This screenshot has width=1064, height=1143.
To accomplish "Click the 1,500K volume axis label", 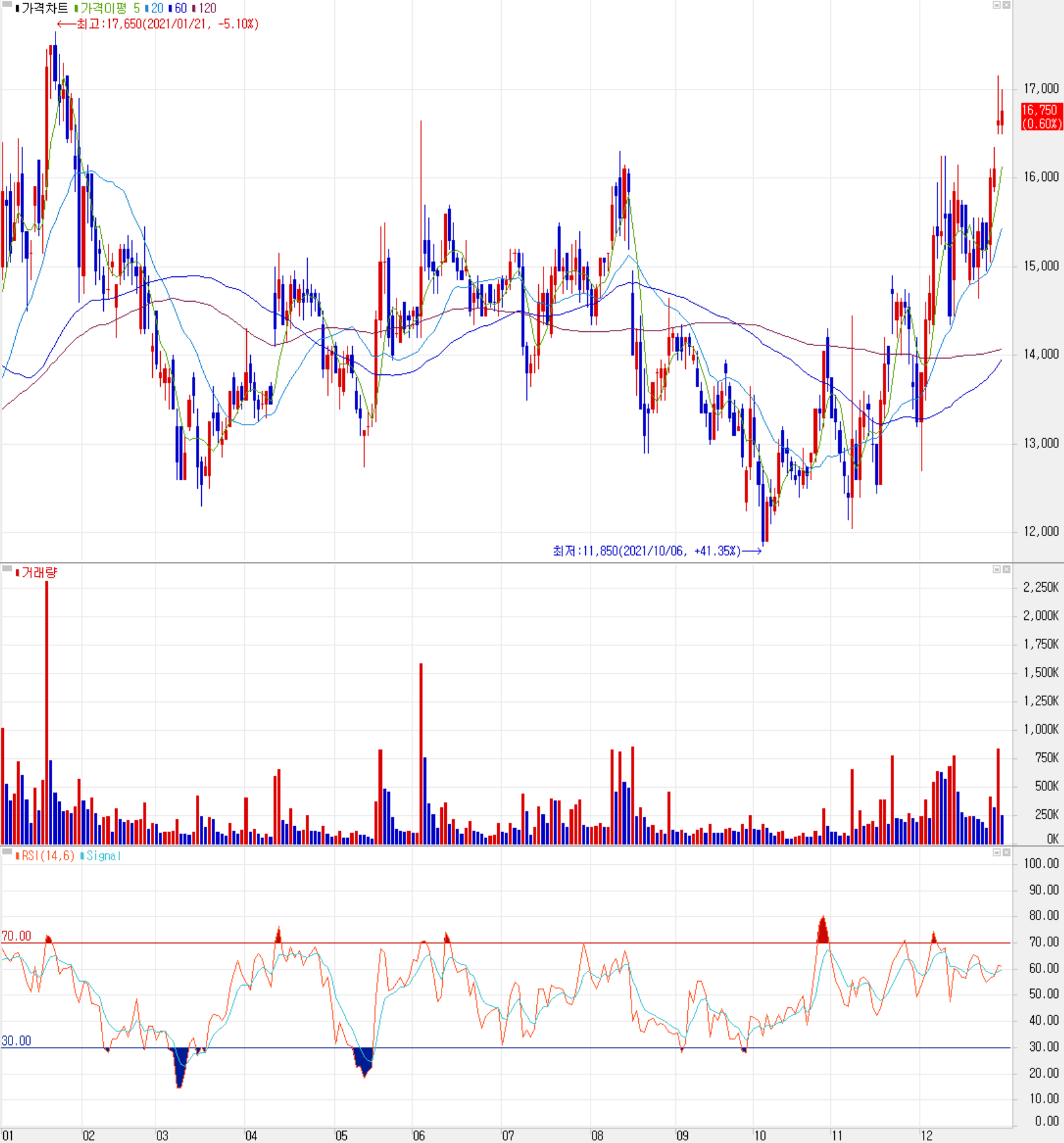I will (1041, 672).
